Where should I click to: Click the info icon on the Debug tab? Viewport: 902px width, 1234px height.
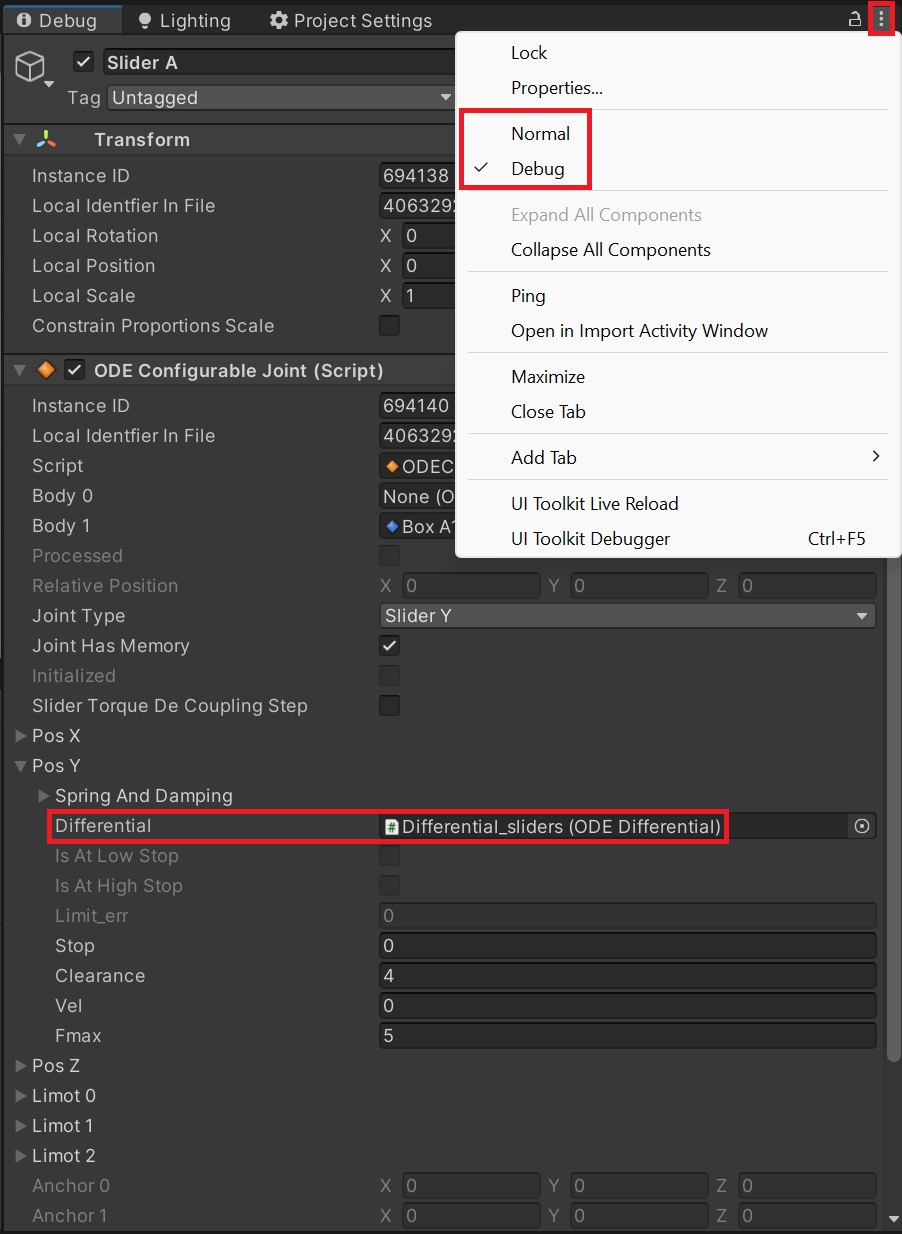(22, 19)
